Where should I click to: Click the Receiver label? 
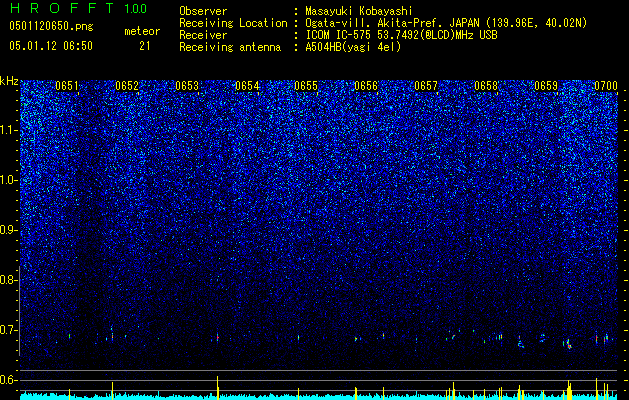tap(203, 35)
